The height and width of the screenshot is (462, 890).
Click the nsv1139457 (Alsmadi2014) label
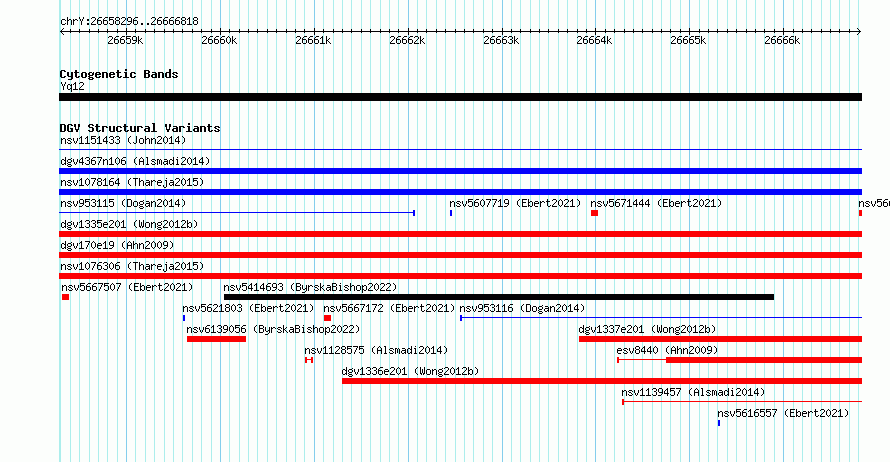[693, 392]
